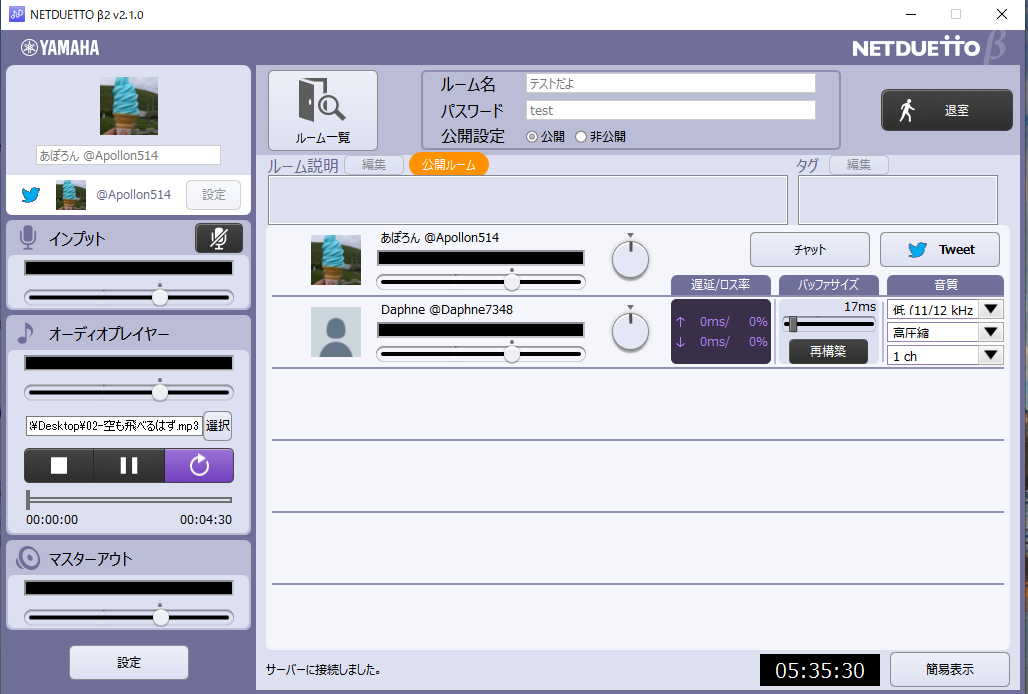Select the 公開 radio button
The image size is (1028, 694).
(x=532, y=137)
